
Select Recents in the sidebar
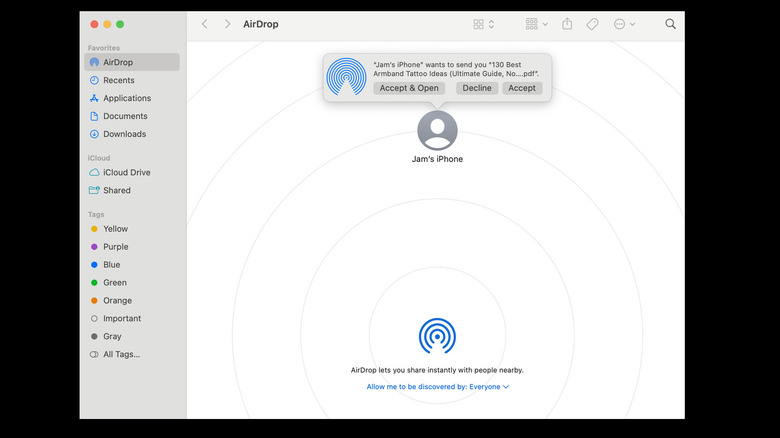(x=118, y=80)
